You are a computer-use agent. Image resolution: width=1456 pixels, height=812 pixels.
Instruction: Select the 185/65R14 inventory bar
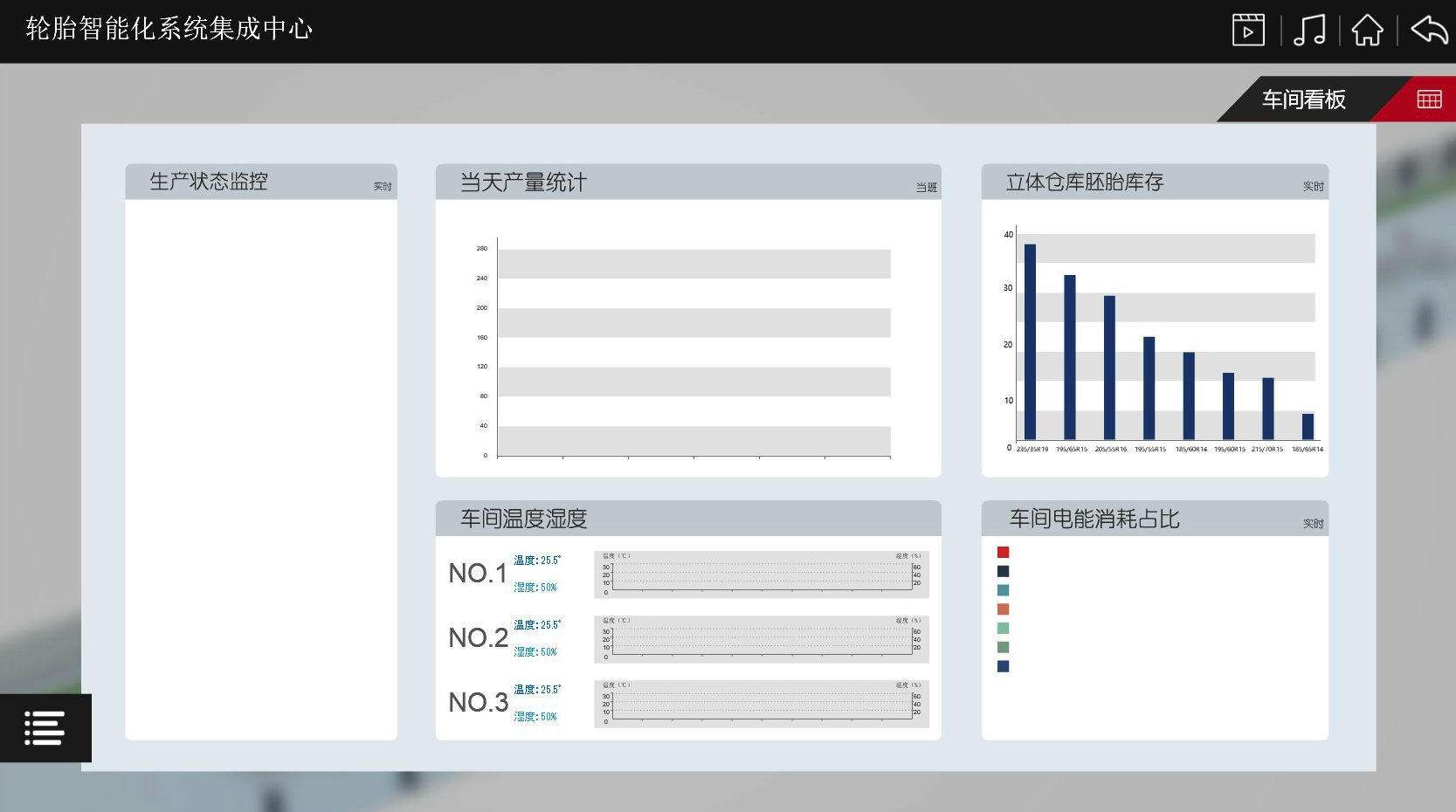[x=1308, y=426]
